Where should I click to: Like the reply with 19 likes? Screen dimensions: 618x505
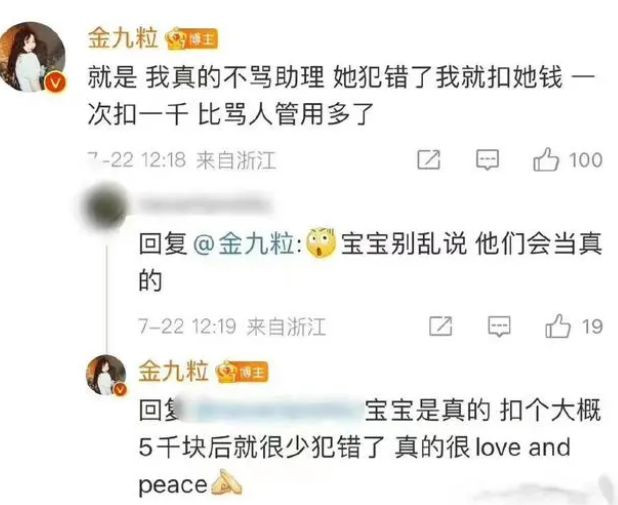558,326
